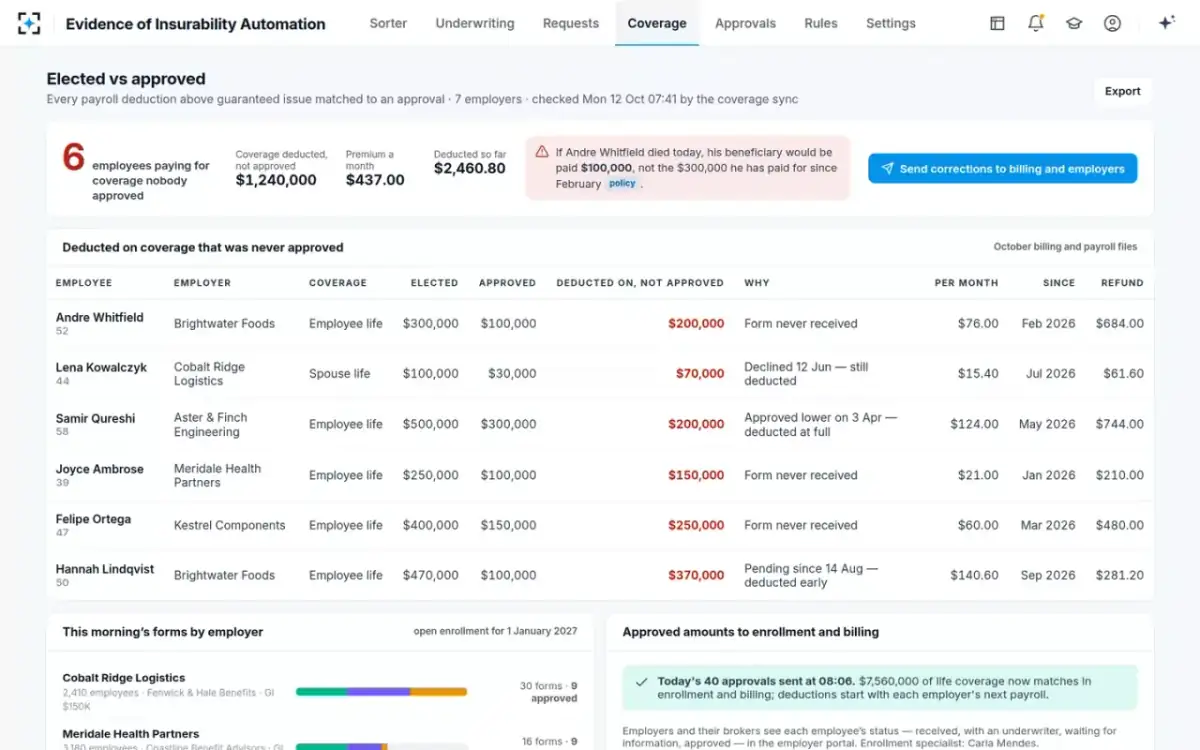1200x750 pixels.
Task: Select Lena Kowalczyk in the table
Action: click(x=101, y=367)
